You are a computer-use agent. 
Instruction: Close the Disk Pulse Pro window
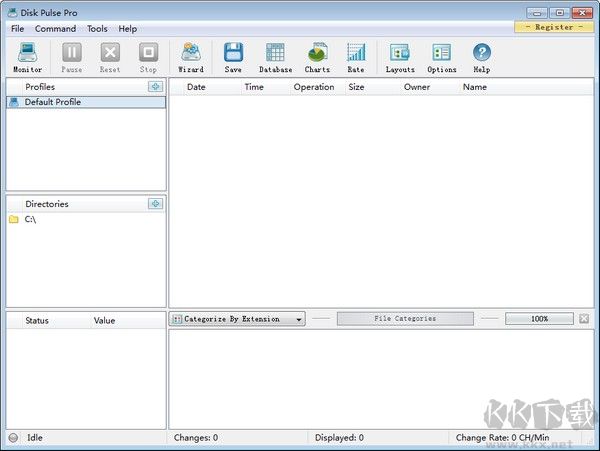point(582,13)
